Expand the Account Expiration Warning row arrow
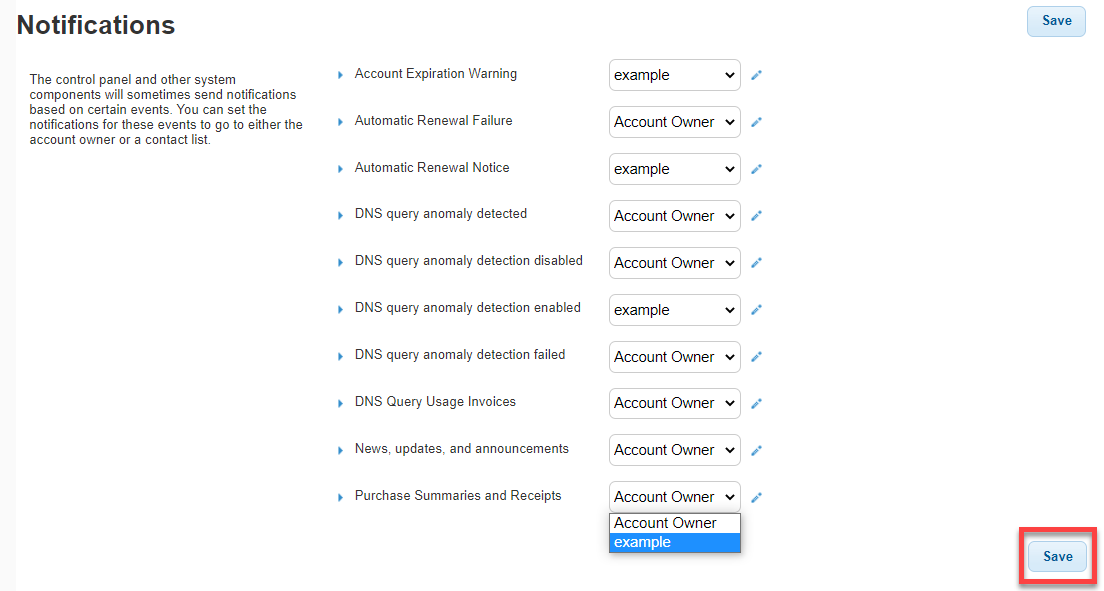 pyautogui.click(x=340, y=75)
